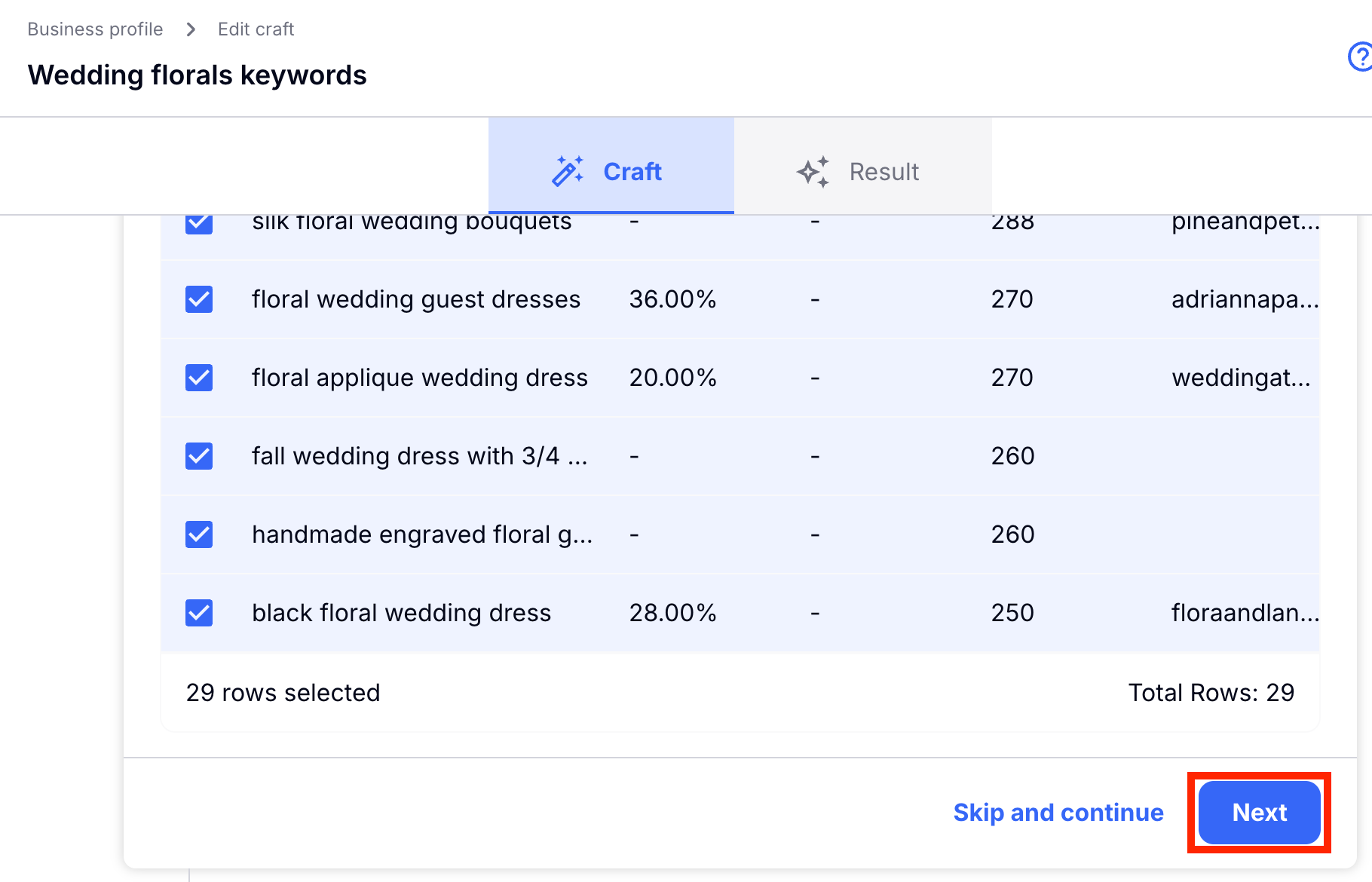Deselect handmade engraved floral keyword checkbox
The width and height of the screenshot is (1372, 882).
[199, 534]
